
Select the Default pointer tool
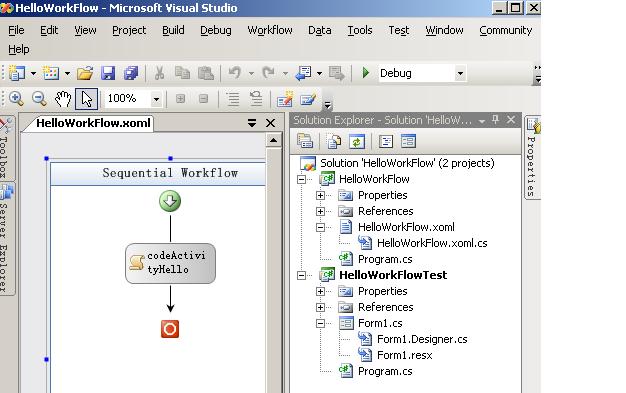coord(86,99)
